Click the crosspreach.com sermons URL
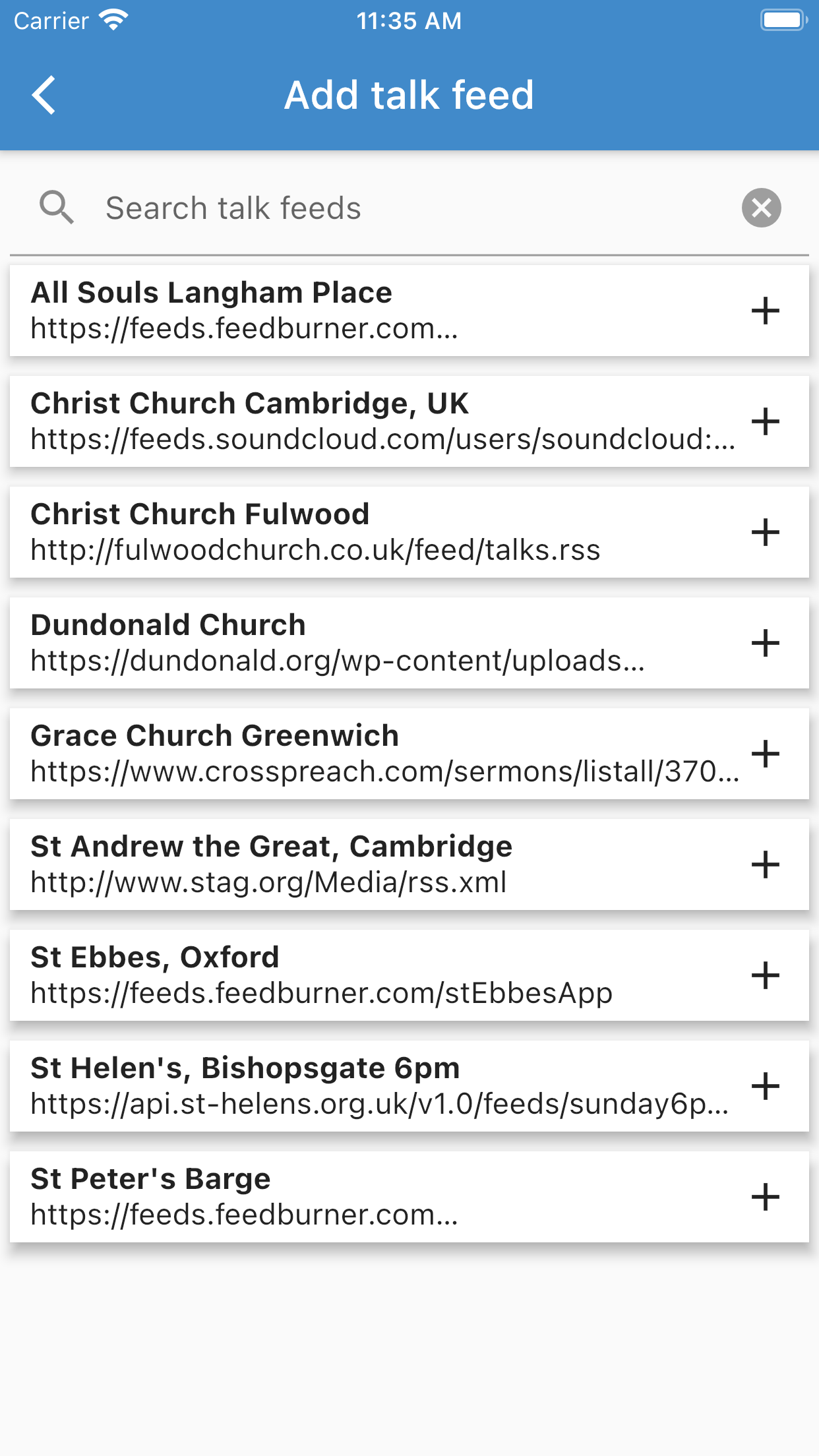 384,772
